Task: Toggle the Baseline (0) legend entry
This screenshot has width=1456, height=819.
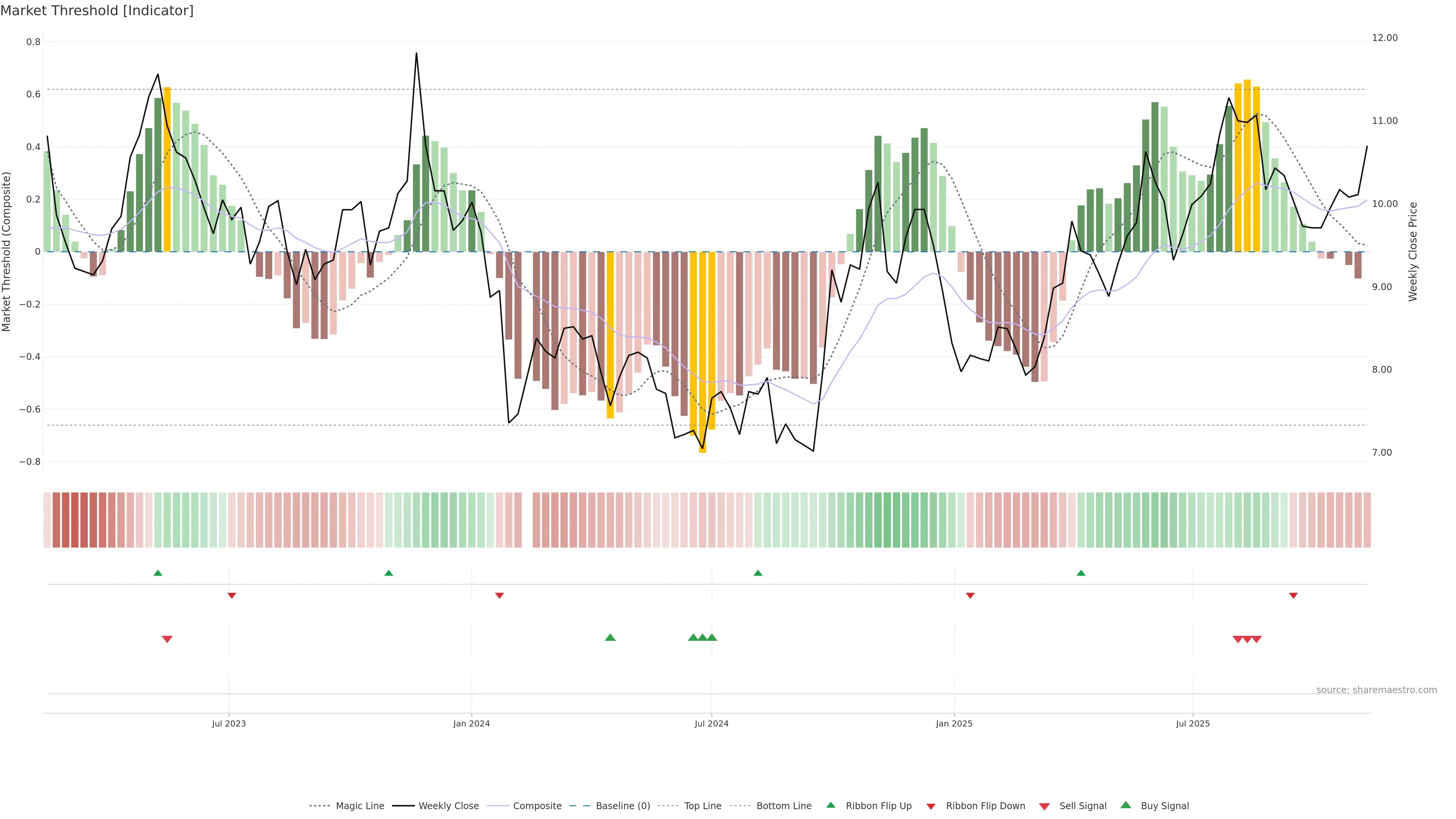Action: (622, 806)
